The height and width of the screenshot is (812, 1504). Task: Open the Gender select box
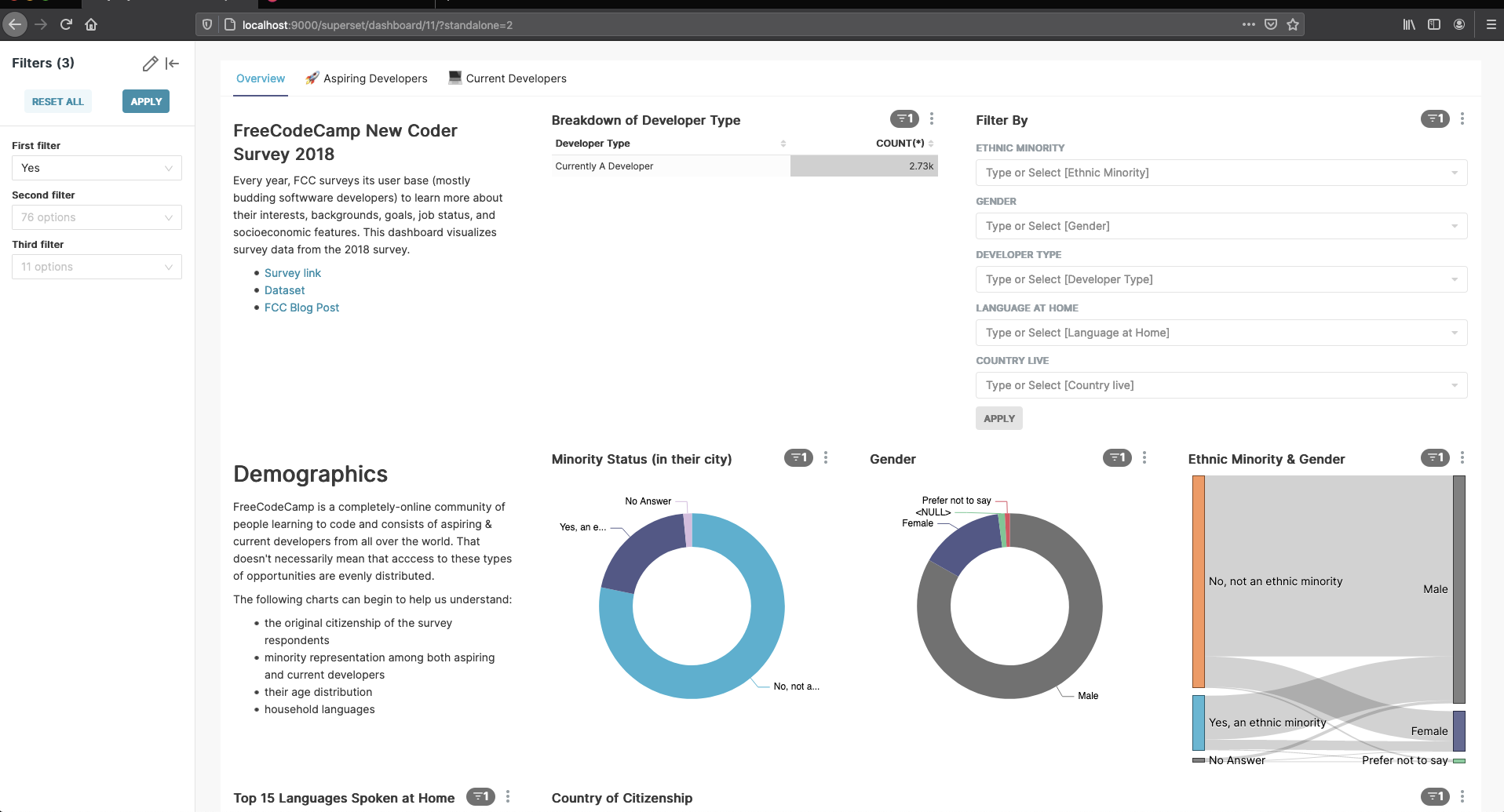[1221, 226]
